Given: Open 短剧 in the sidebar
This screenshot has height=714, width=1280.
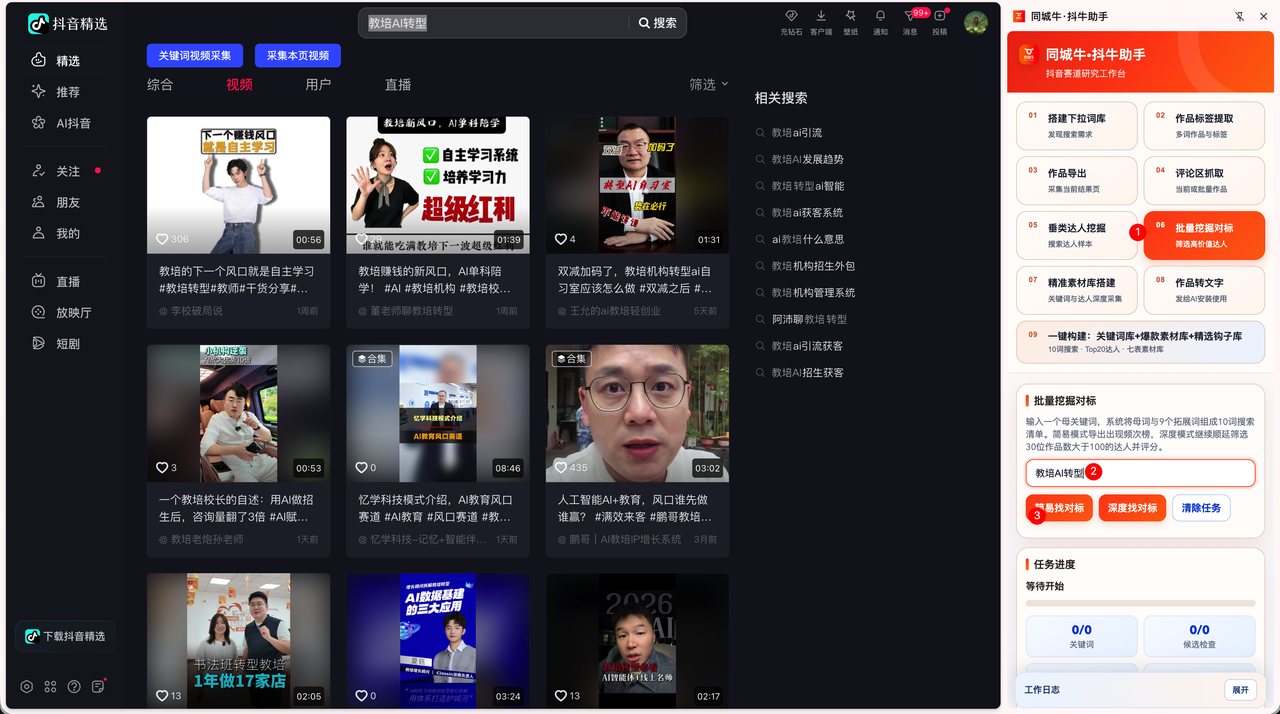Looking at the screenshot, I should coord(68,343).
